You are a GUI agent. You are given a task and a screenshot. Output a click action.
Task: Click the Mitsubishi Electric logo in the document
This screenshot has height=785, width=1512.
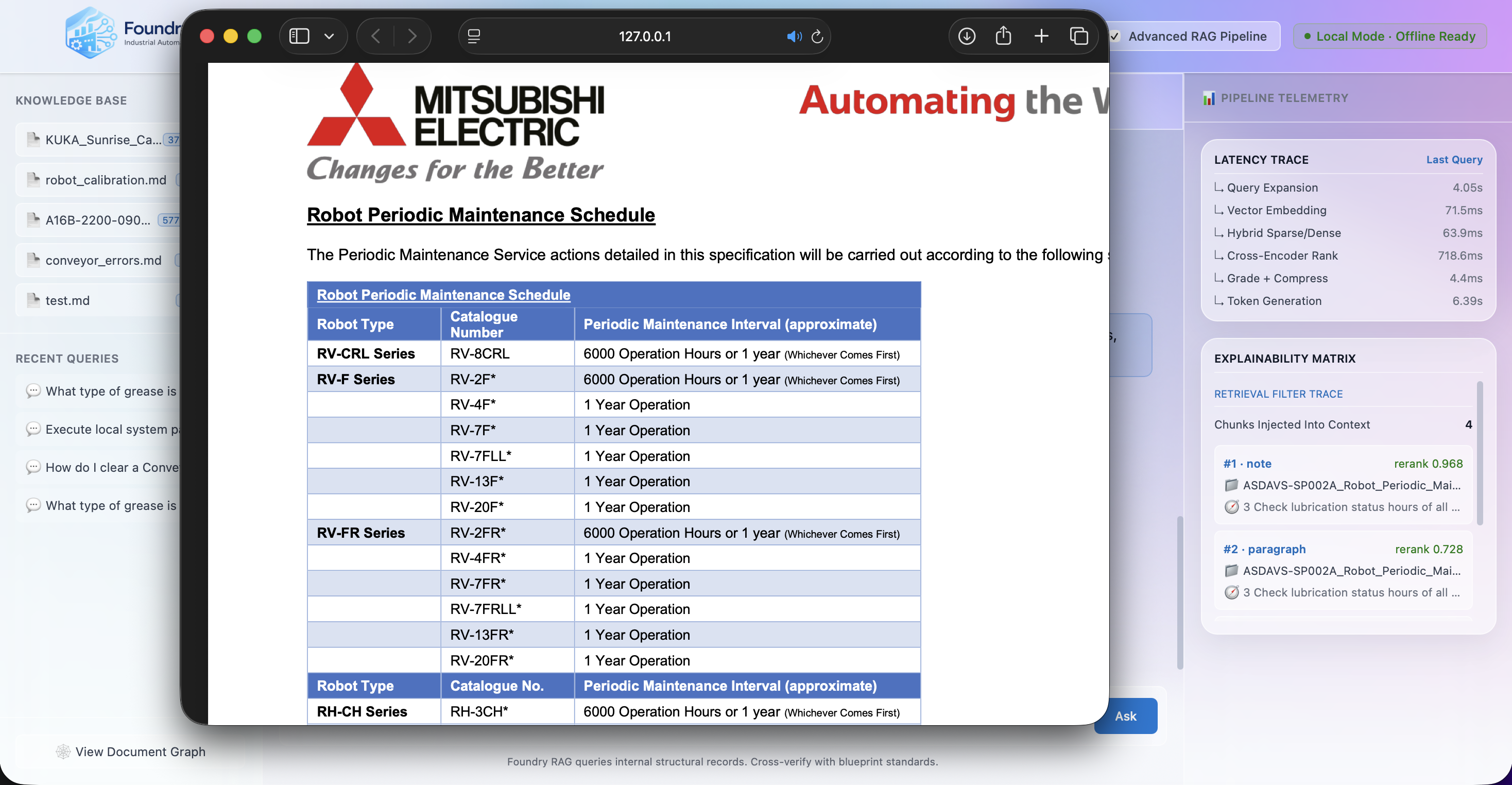[x=455, y=123]
